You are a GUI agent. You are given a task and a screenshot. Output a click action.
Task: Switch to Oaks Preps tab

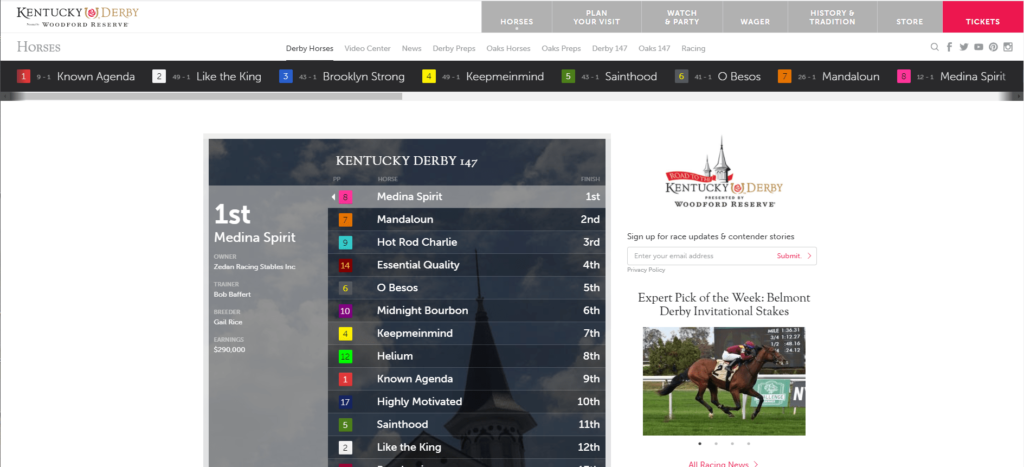pos(561,48)
